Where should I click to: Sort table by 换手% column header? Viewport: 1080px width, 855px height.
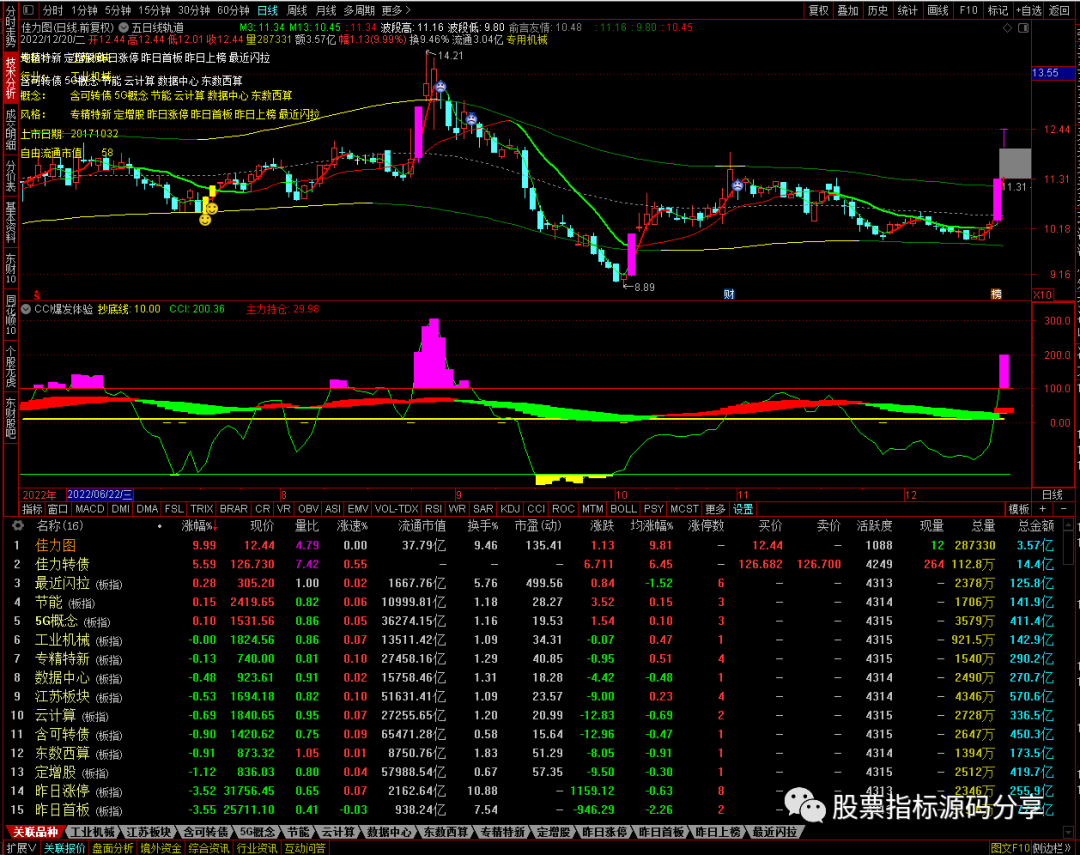pos(482,526)
